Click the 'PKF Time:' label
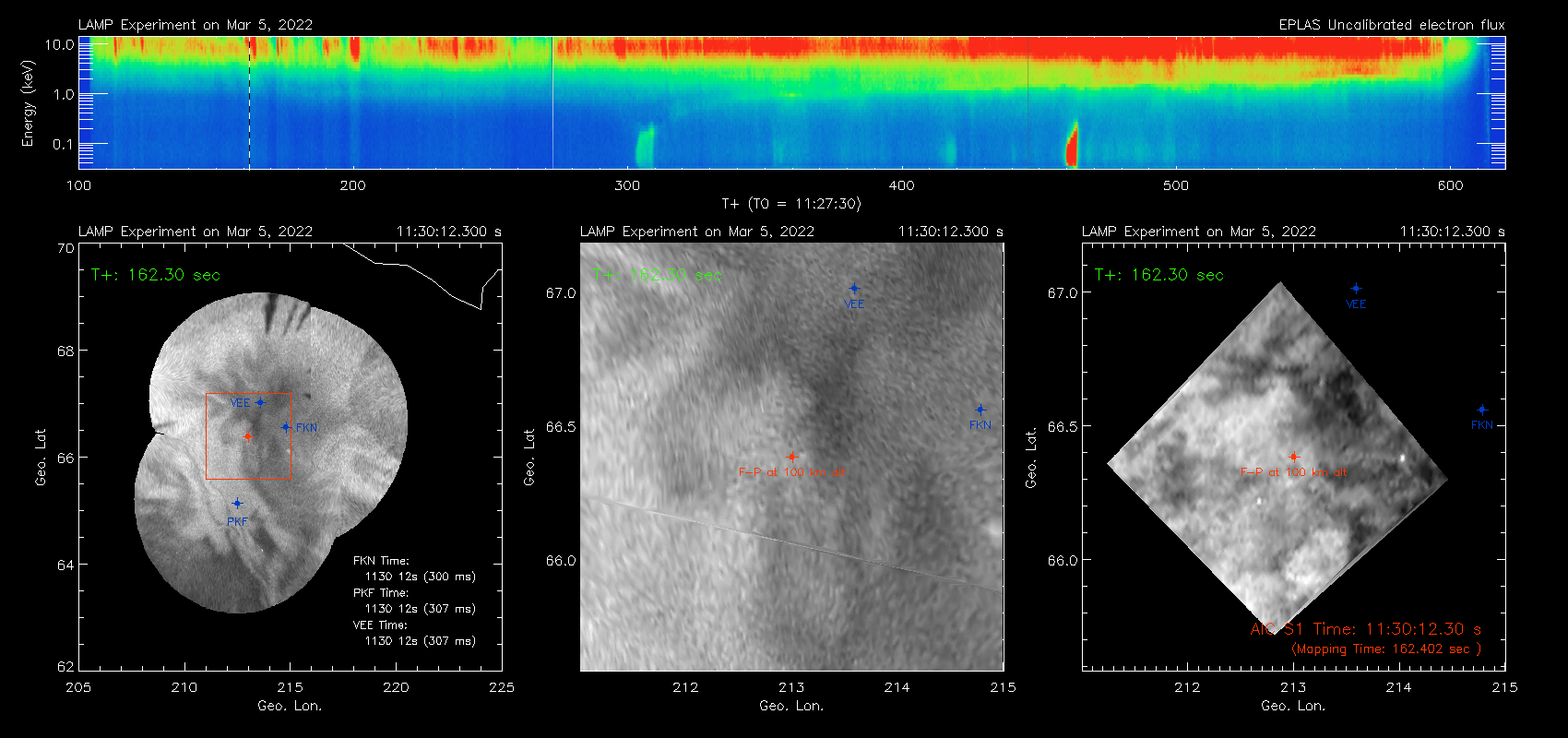Image resolution: width=1568 pixels, height=738 pixels. click(381, 593)
